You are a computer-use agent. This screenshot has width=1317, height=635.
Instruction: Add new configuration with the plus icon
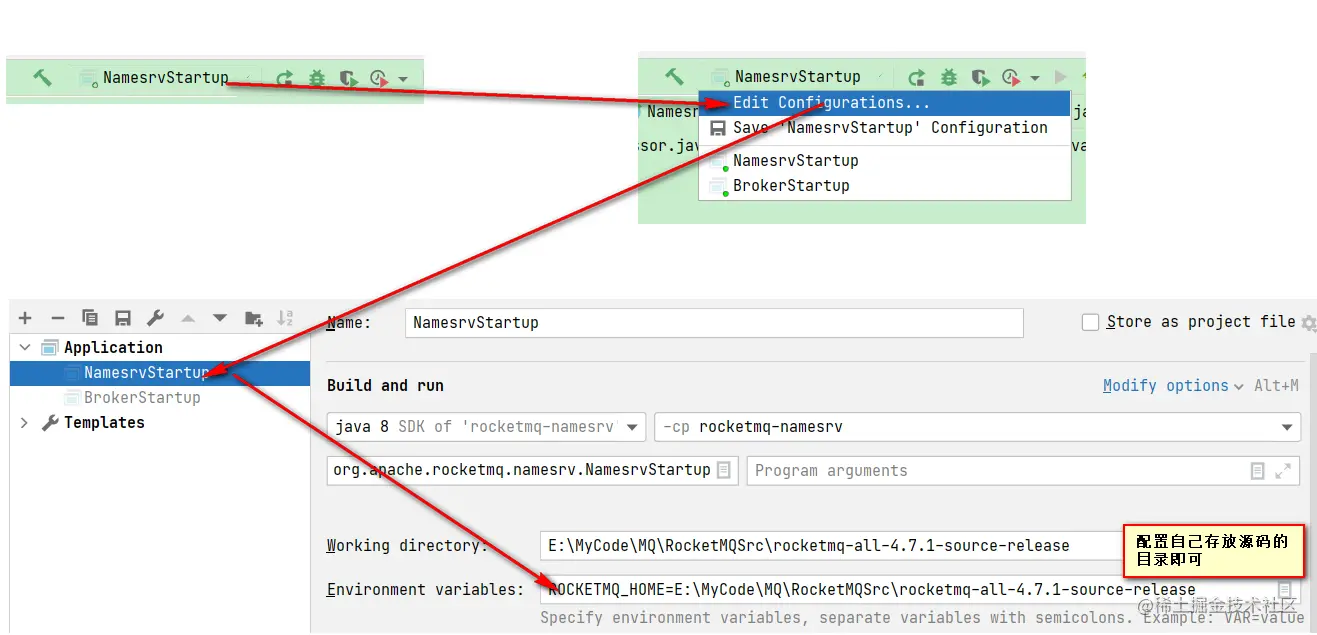25,318
